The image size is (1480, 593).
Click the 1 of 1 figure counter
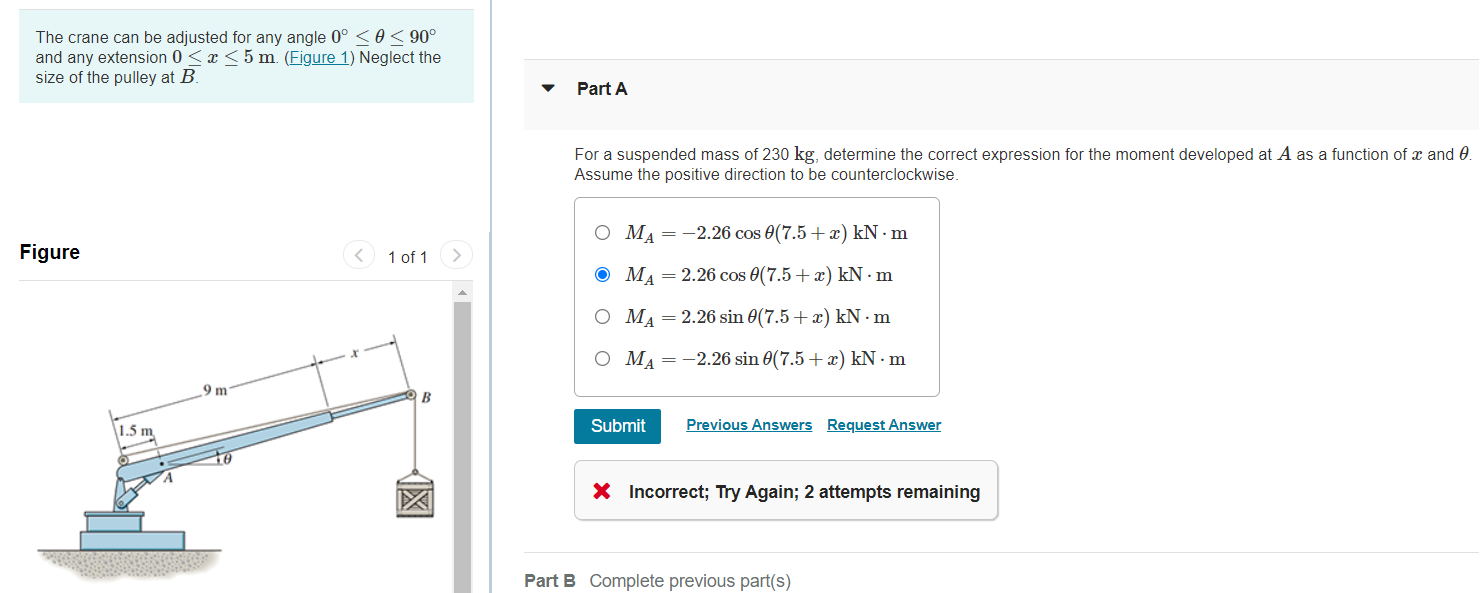click(x=407, y=257)
